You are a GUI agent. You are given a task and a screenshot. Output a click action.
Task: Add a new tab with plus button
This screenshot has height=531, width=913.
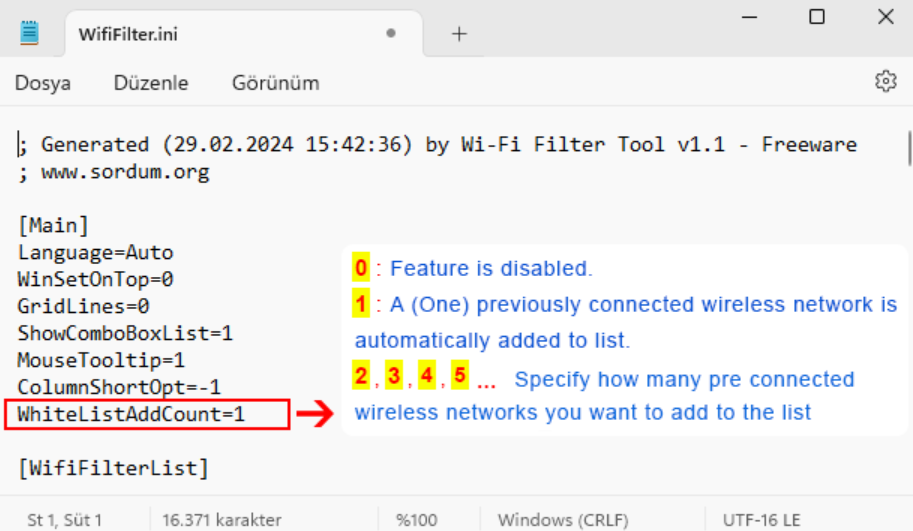point(459,34)
